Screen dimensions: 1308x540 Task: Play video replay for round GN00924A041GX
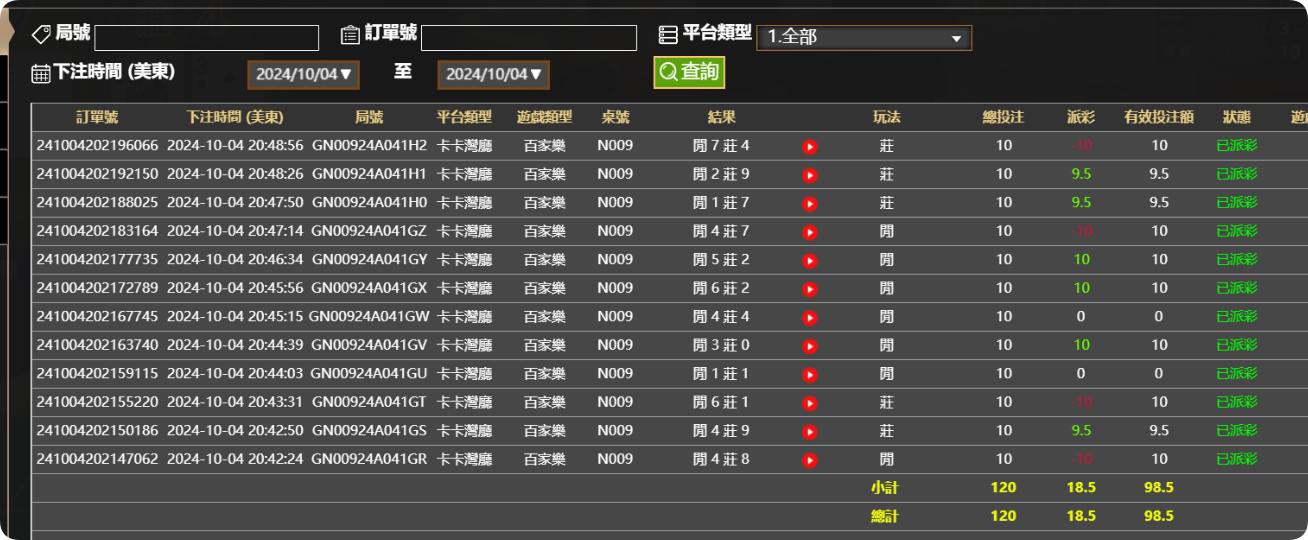point(810,289)
